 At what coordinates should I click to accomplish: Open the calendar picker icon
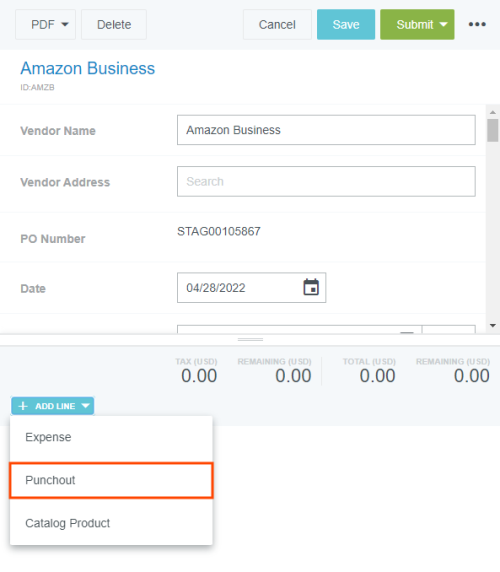311,287
